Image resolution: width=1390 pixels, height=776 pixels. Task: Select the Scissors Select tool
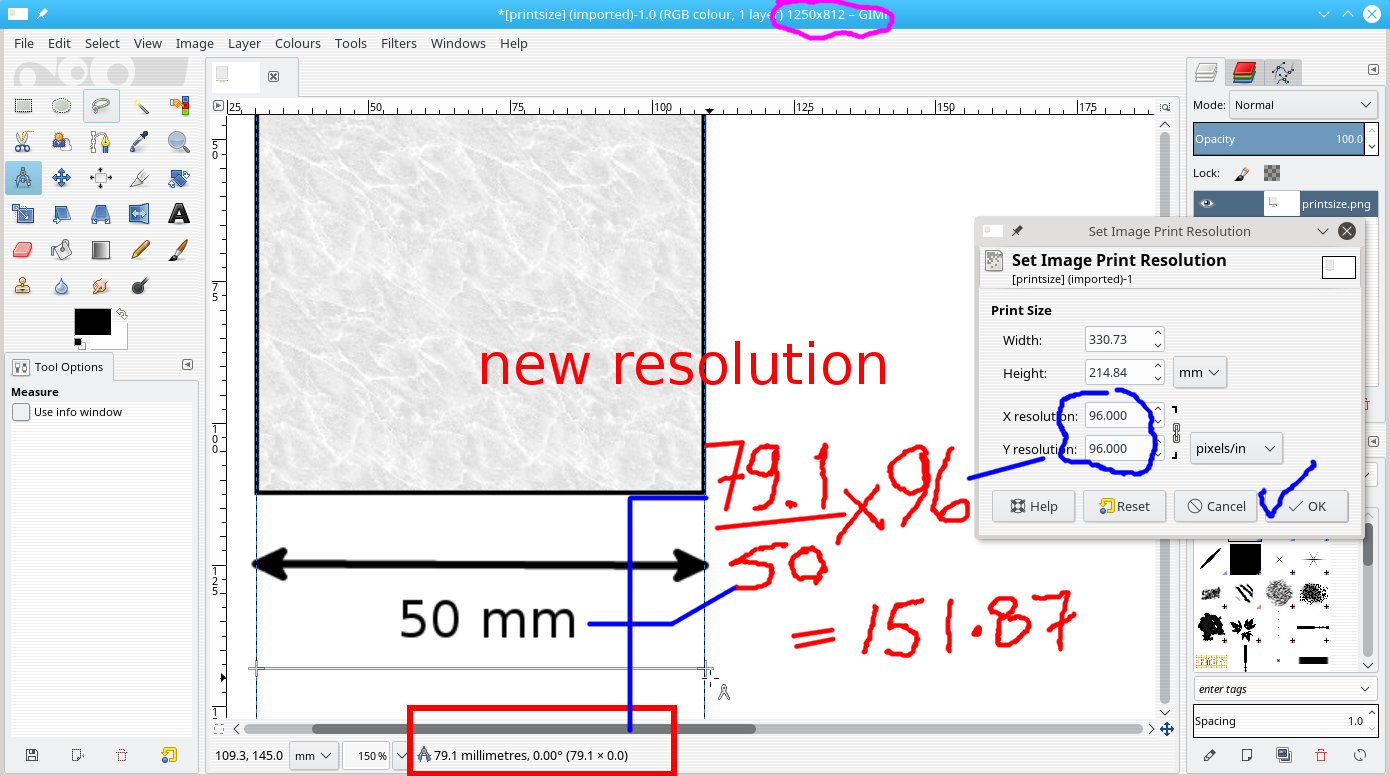pos(23,142)
